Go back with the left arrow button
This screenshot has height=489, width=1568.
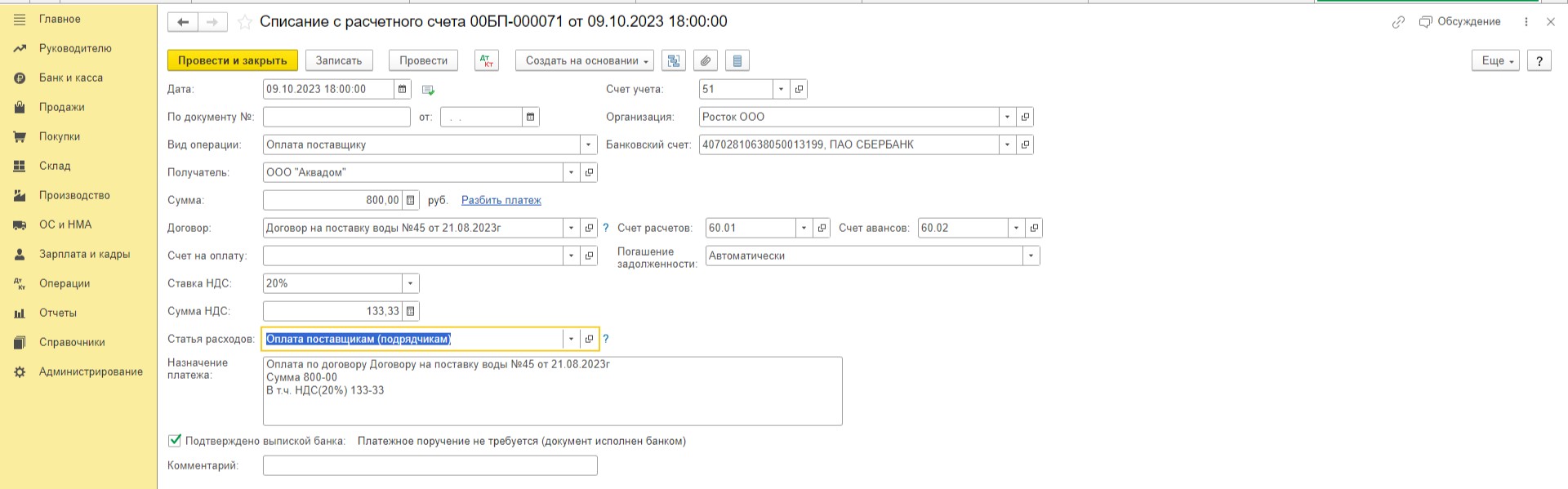point(183,23)
